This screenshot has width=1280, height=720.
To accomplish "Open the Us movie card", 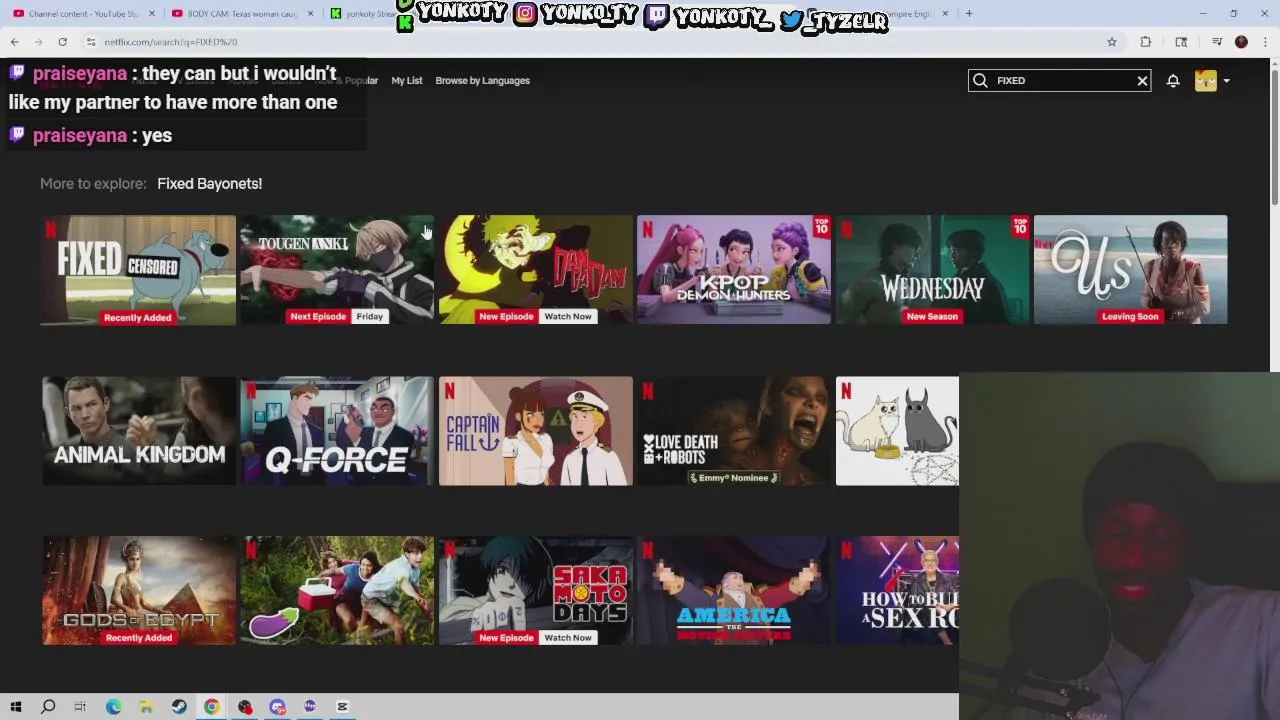I will click(1130, 270).
